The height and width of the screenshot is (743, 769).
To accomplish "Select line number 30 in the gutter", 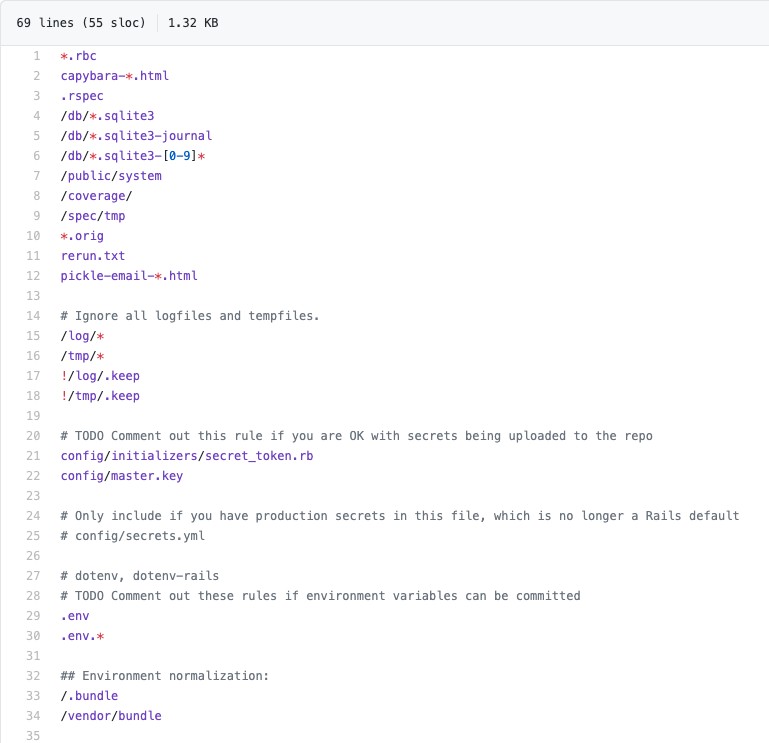I will tap(34, 636).
